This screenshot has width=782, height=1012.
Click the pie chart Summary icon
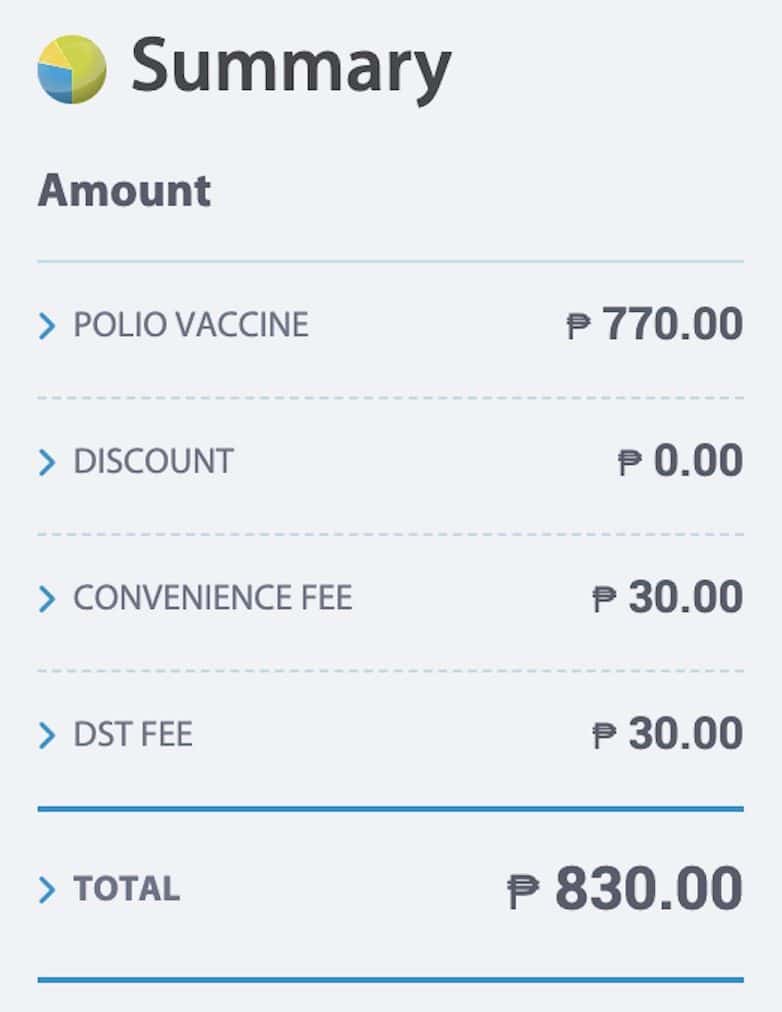tap(71, 68)
